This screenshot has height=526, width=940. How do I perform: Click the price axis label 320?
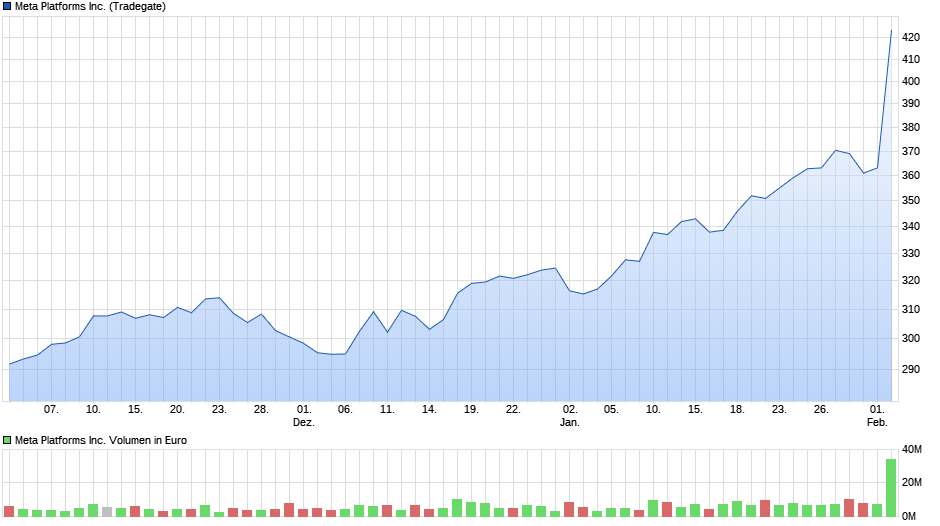pos(911,281)
